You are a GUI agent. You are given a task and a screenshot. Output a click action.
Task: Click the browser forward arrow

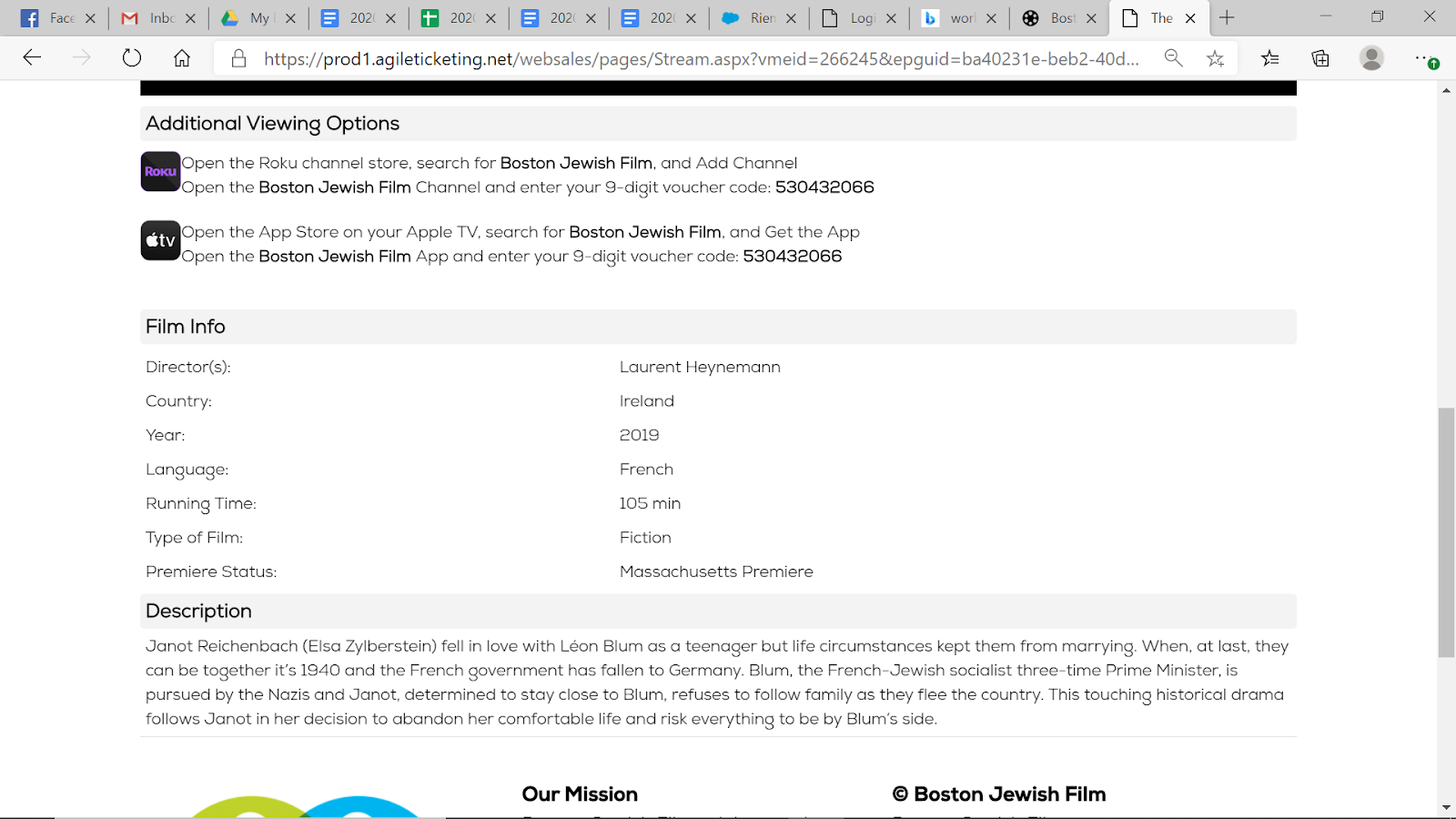tap(82, 58)
